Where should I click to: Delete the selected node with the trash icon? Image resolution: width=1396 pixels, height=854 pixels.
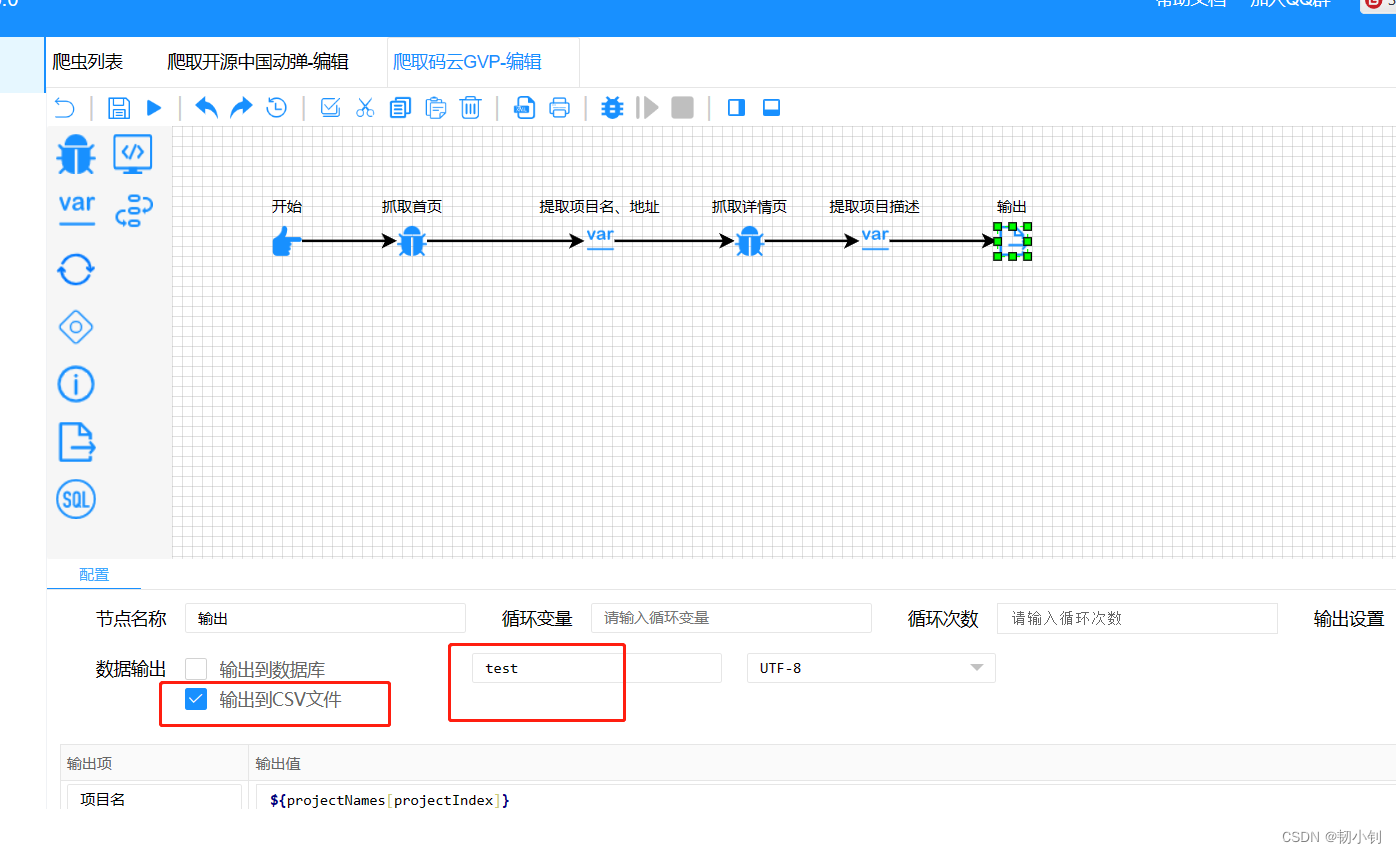pos(471,108)
